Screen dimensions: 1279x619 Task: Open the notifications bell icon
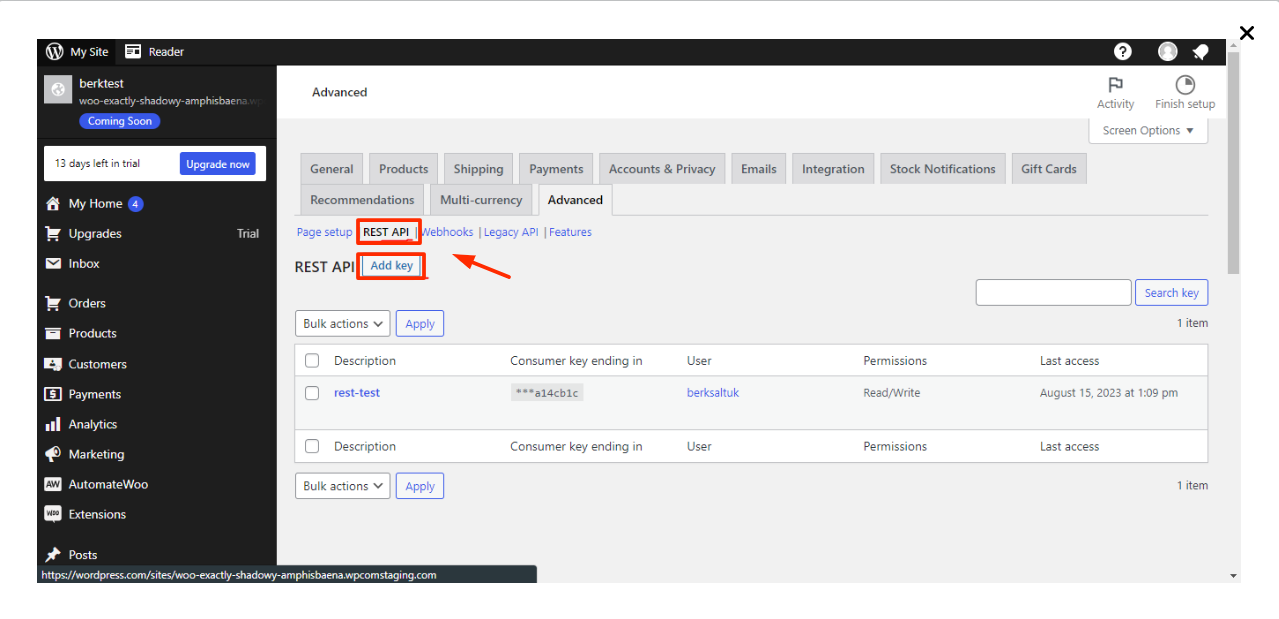[x=1201, y=52]
